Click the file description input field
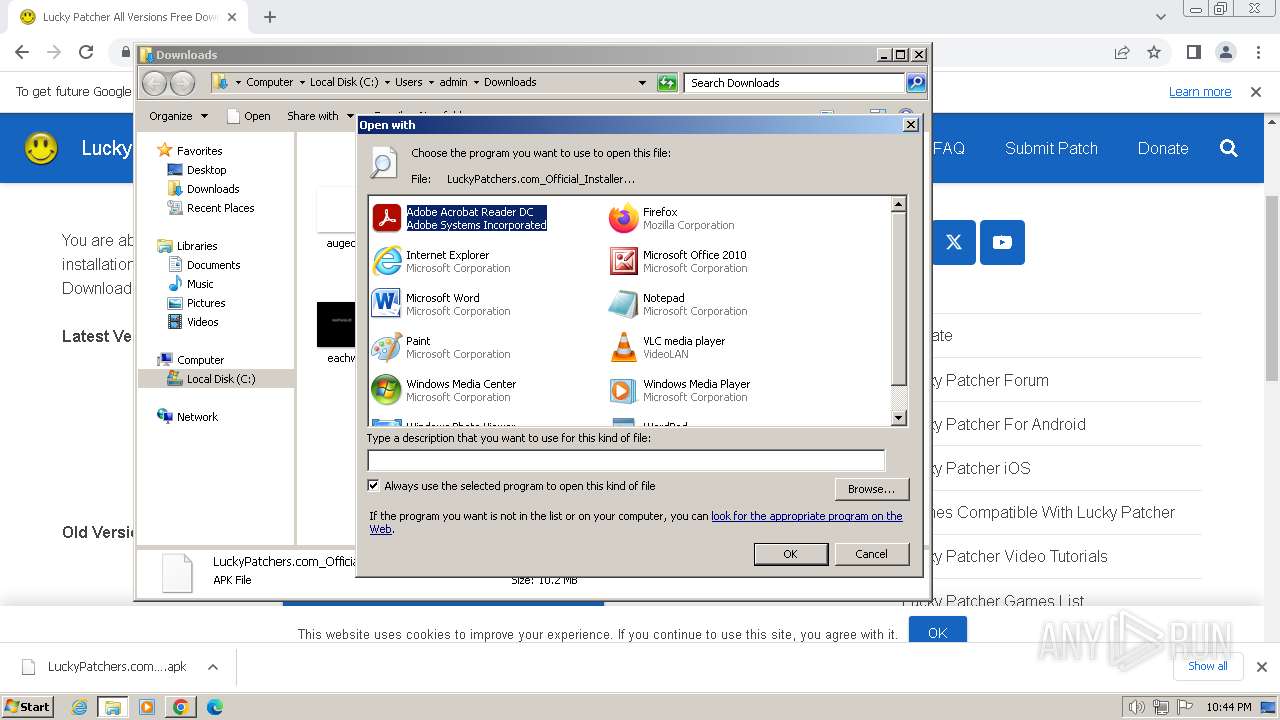The width and height of the screenshot is (1280, 720). 626,460
